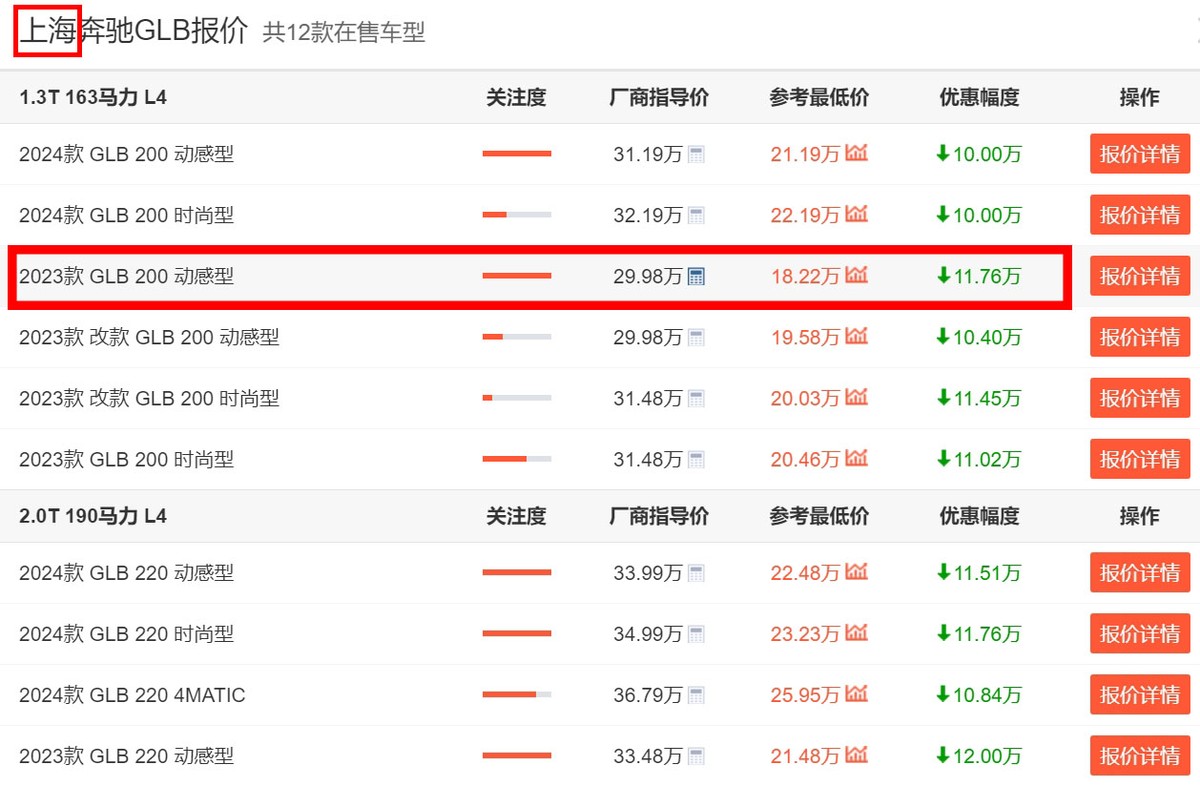The width and height of the screenshot is (1200, 785).
Task: Open 报价详情 for 2023款 GLB 200 时尚型
Action: pos(1140,459)
